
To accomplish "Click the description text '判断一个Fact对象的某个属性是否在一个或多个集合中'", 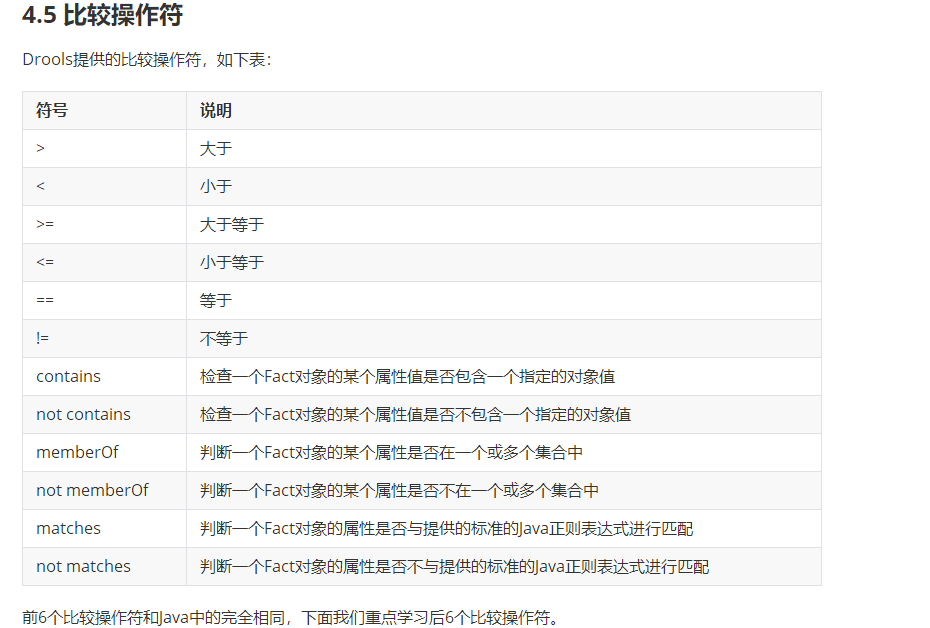I will [x=391, y=452].
